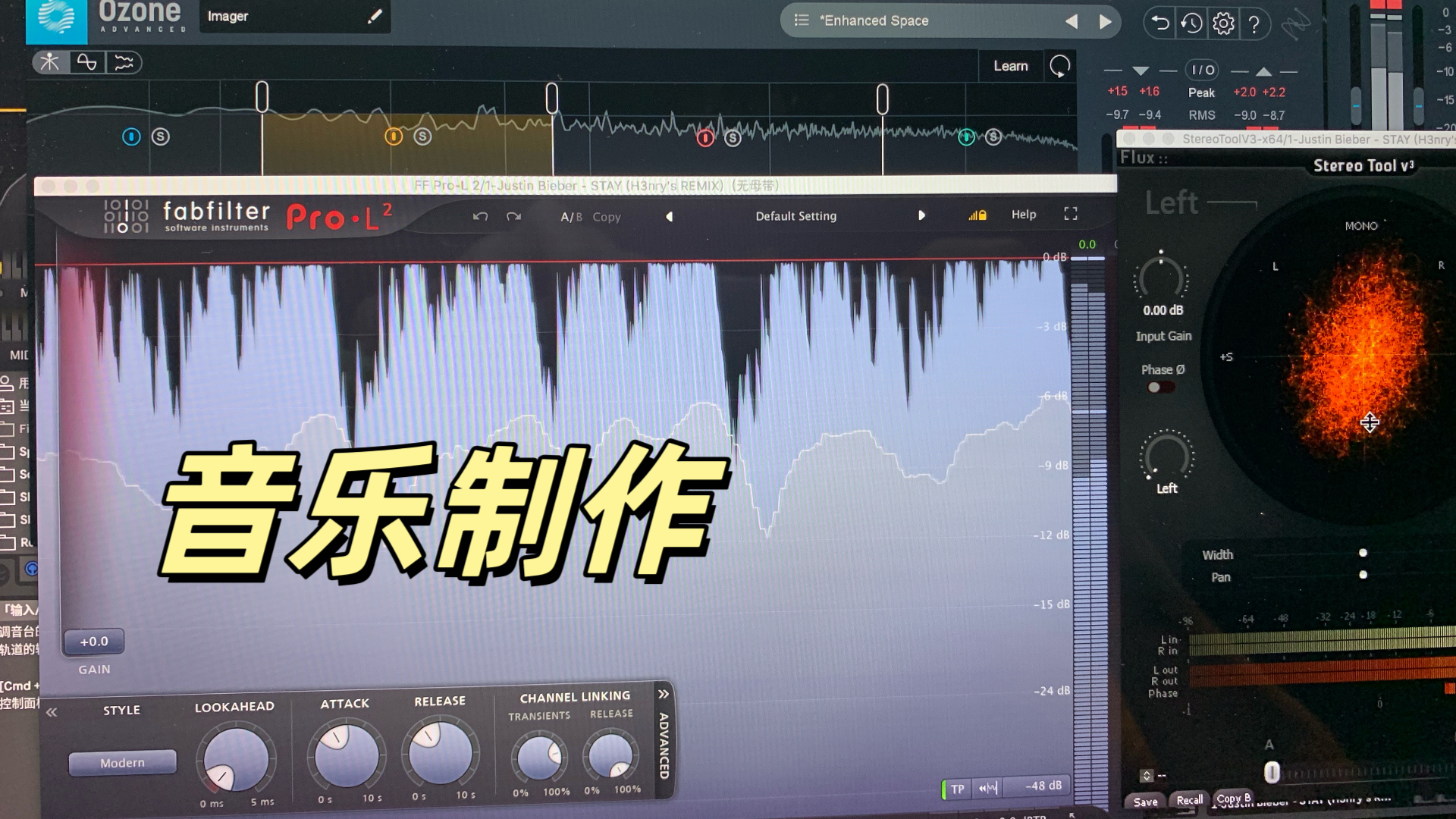The width and height of the screenshot is (1456, 819).
Task: Open Ozone's settings gear icon
Action: [1223, 24]
